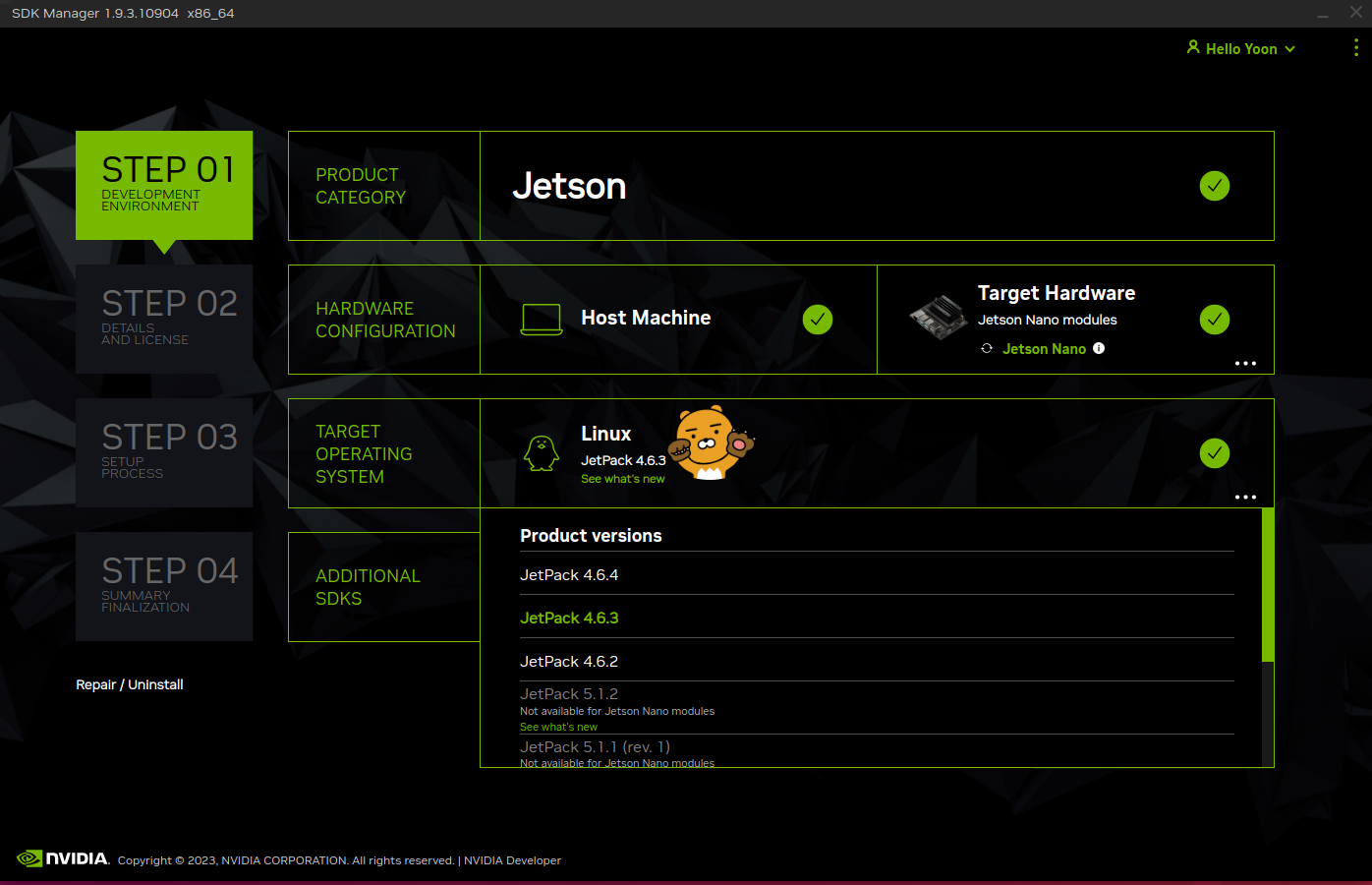Click the refresh icon beside Jetson Nano
This screenshot has width=1372, height=885.
(987, 349)
